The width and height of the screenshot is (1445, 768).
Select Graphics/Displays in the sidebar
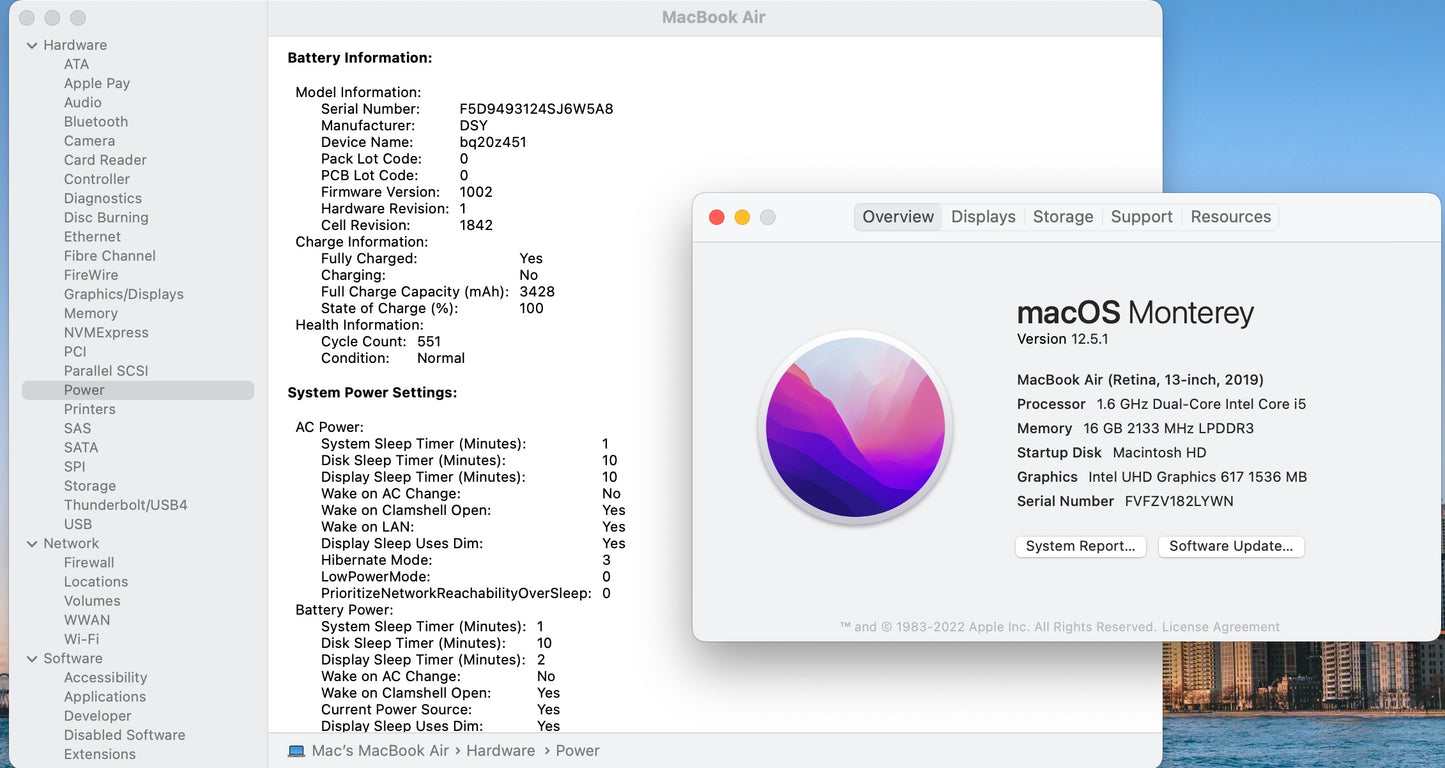[x=124, y=294]
